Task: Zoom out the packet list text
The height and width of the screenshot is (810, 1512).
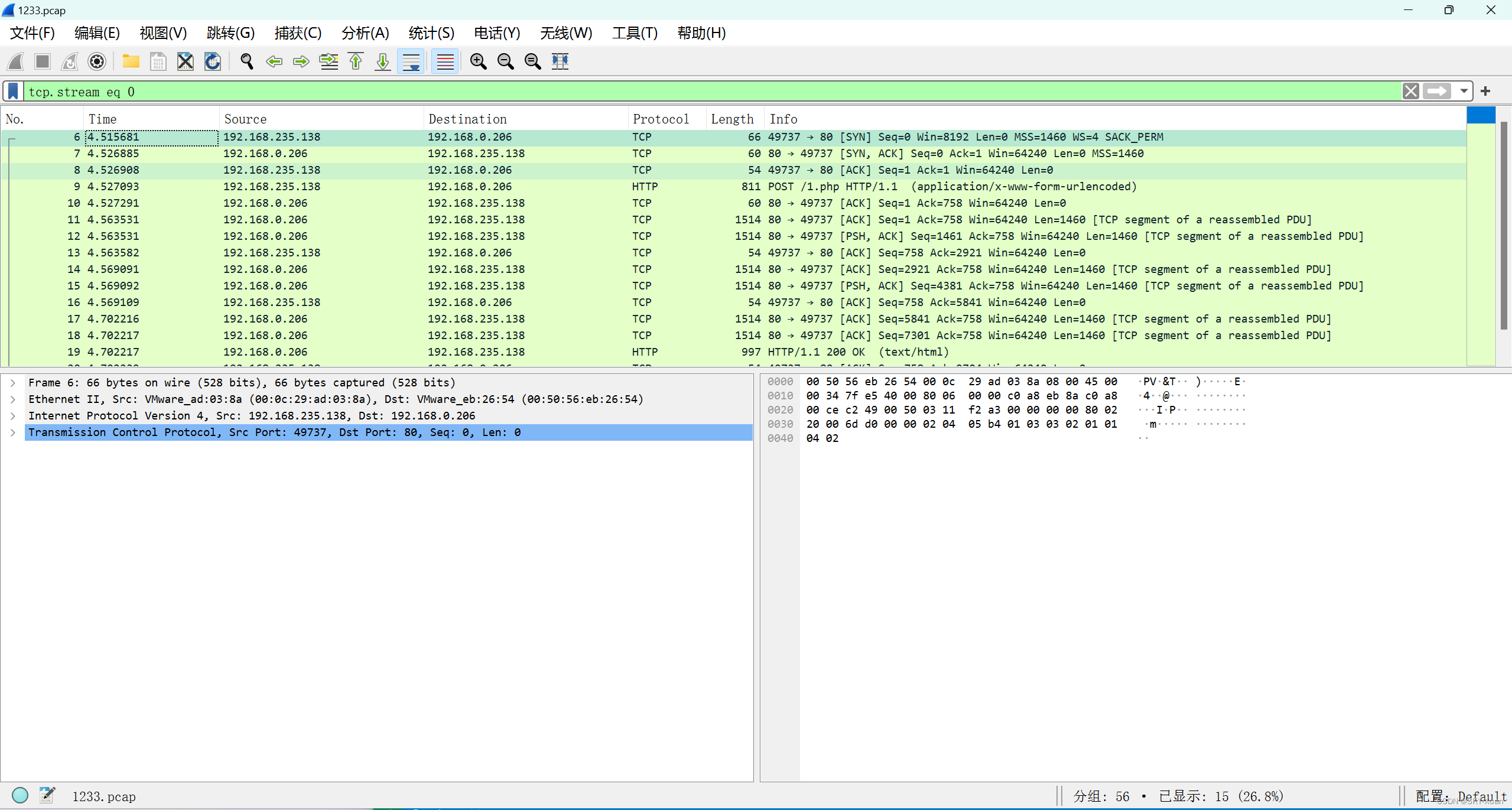Action: [x=505, y=61]
